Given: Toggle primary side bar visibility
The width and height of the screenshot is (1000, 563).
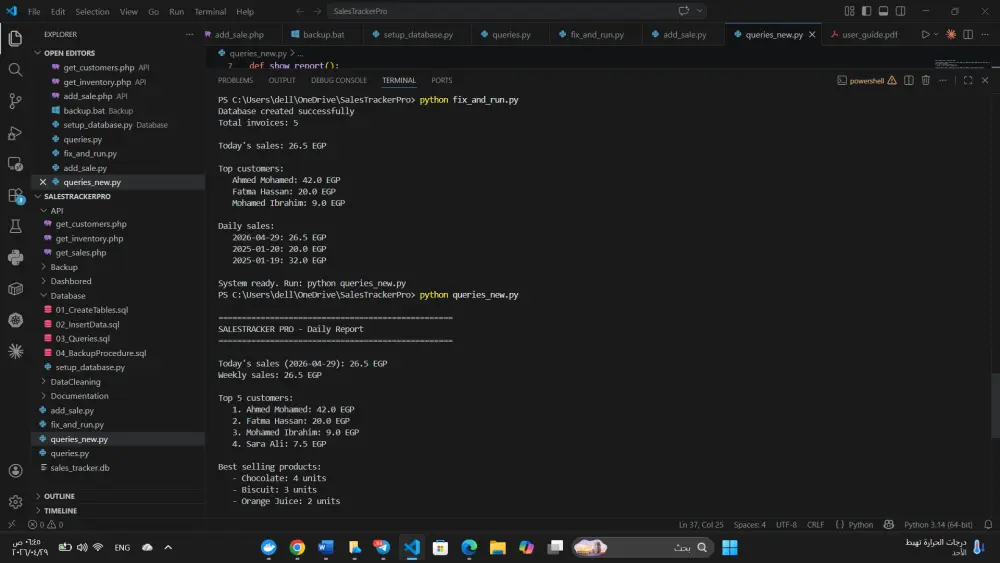Looking at the screenshot, I should coord(866,11).
